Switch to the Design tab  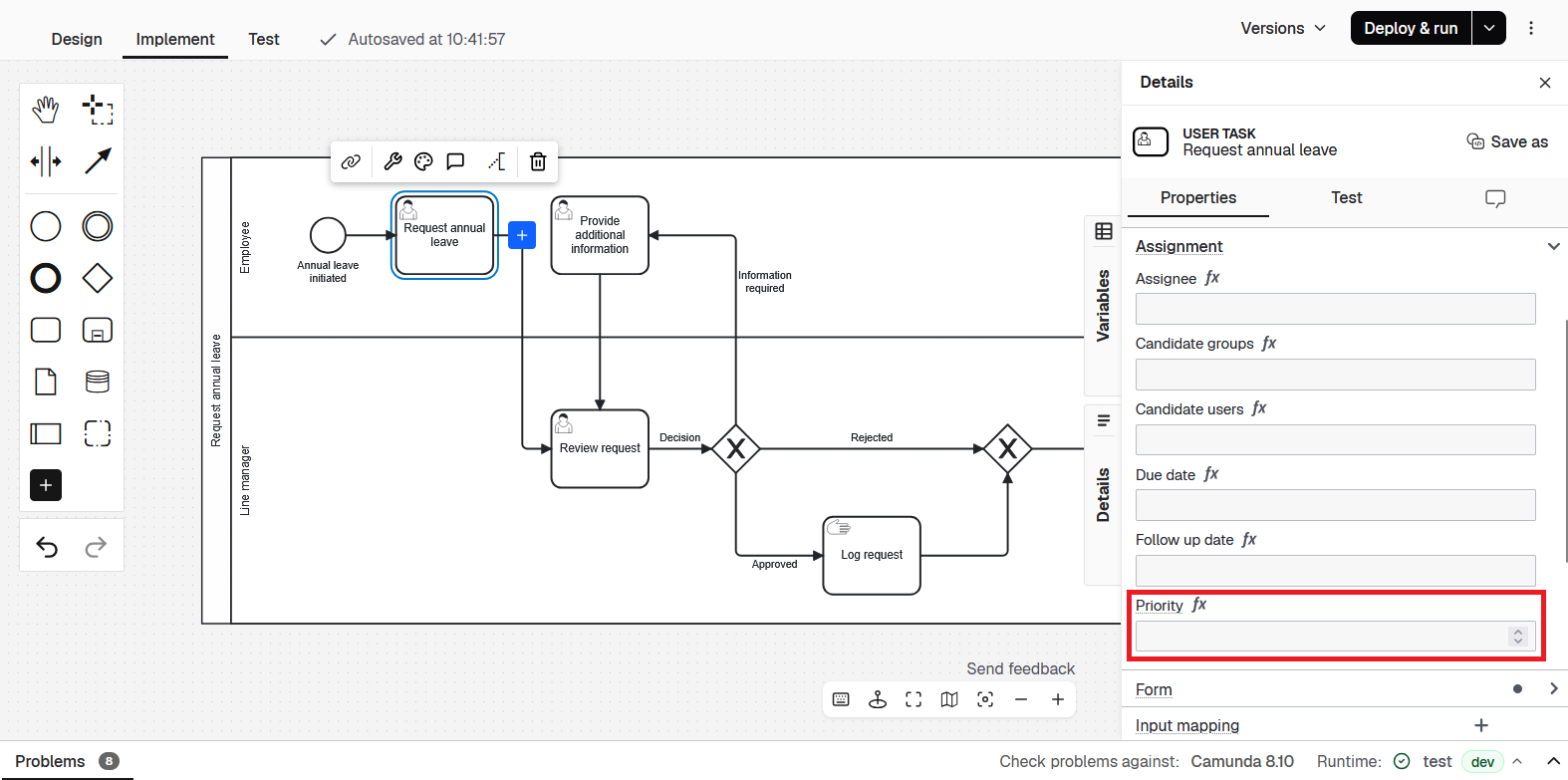click(77, 39)
